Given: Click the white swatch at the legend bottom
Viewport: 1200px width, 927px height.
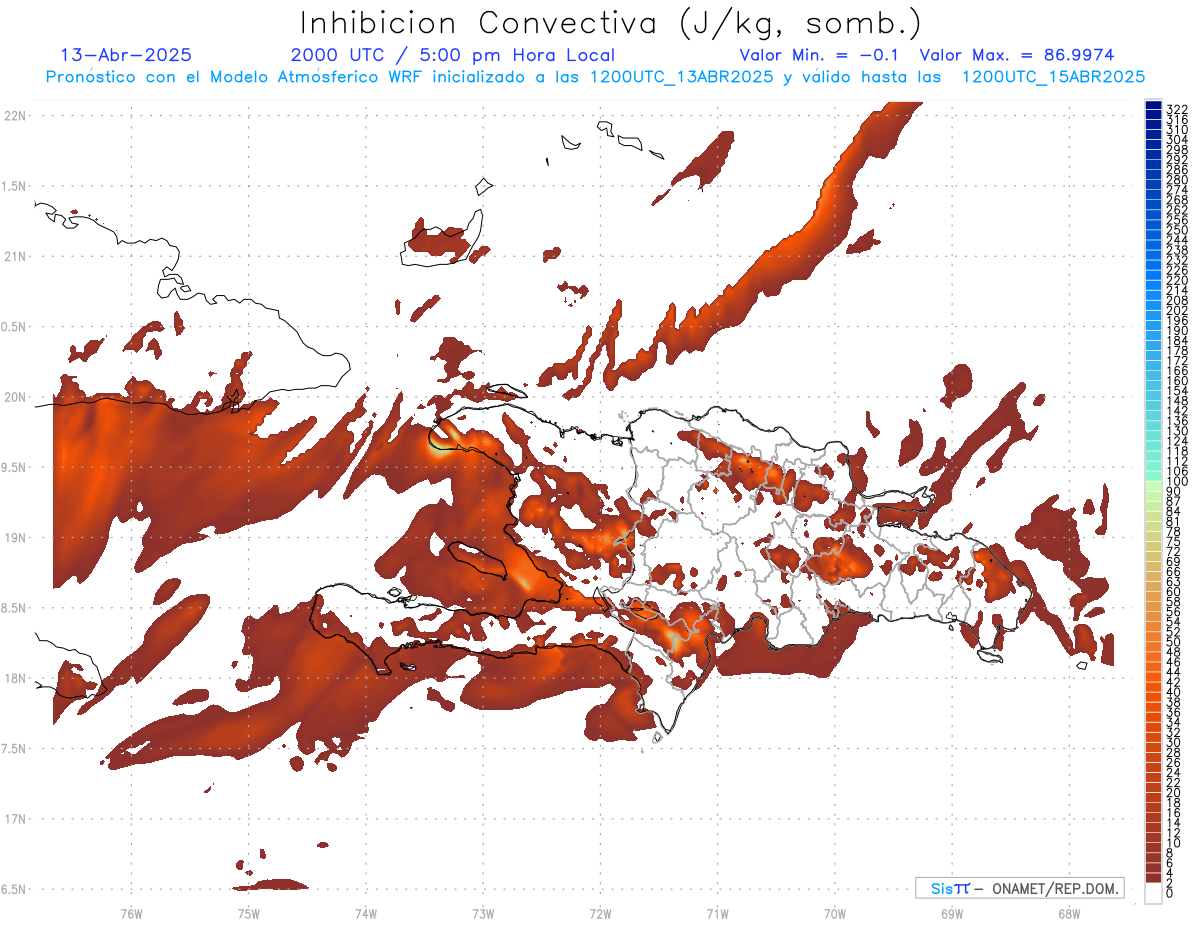Looking at the screenshot, I should pos(1153,892).
